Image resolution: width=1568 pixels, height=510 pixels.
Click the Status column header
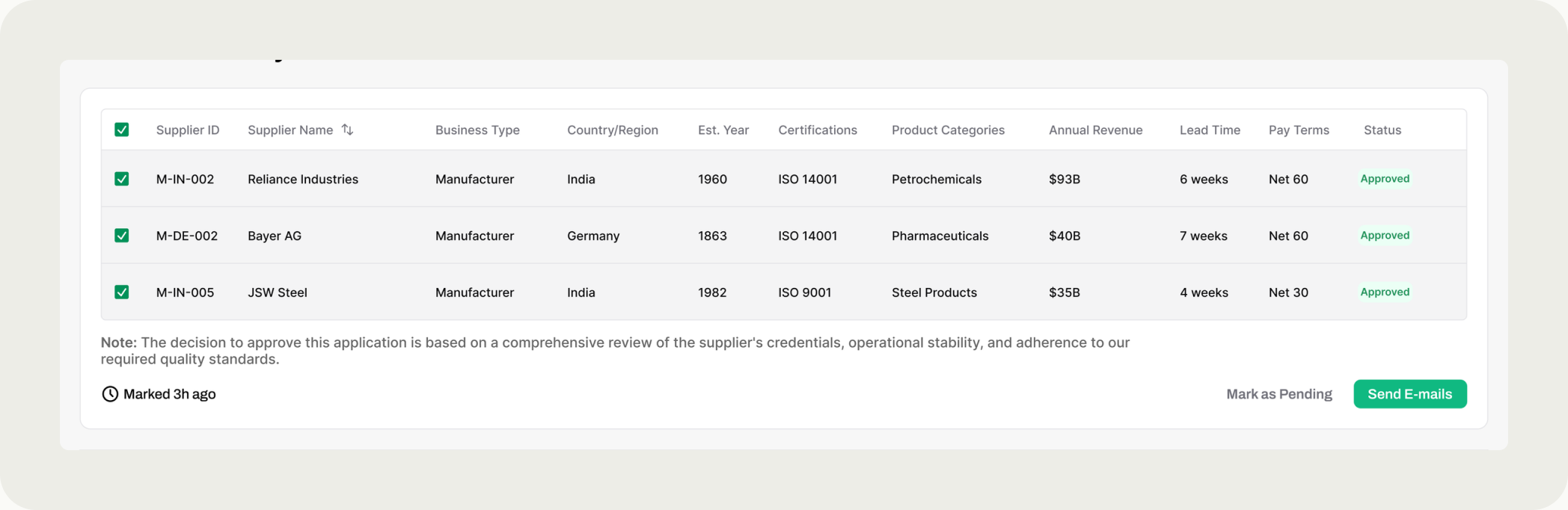tap(1382, 130)
